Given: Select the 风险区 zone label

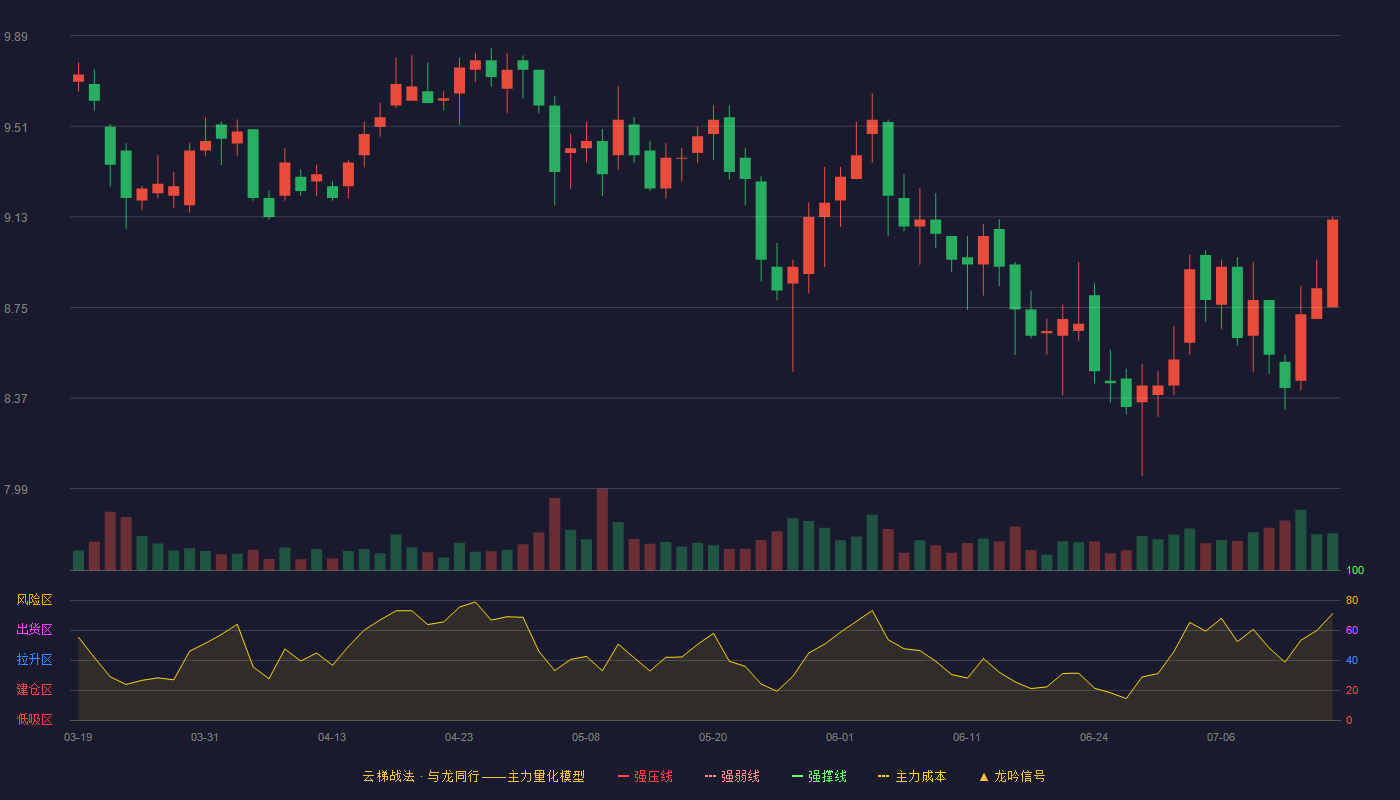Looking at the screenshot, I should click(x=34, y=600).
